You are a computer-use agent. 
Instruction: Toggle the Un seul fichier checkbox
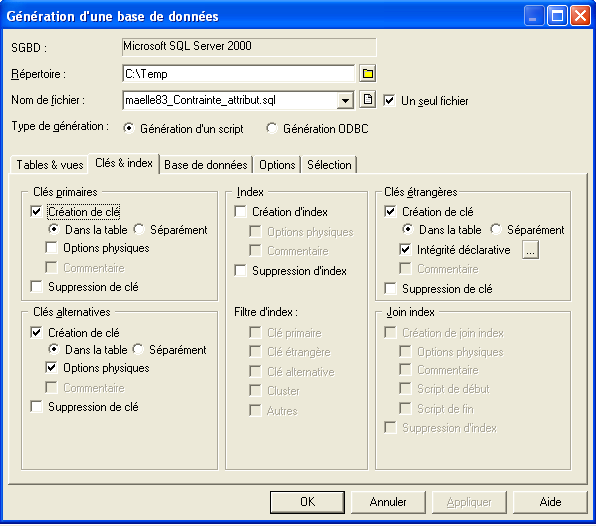389,101
